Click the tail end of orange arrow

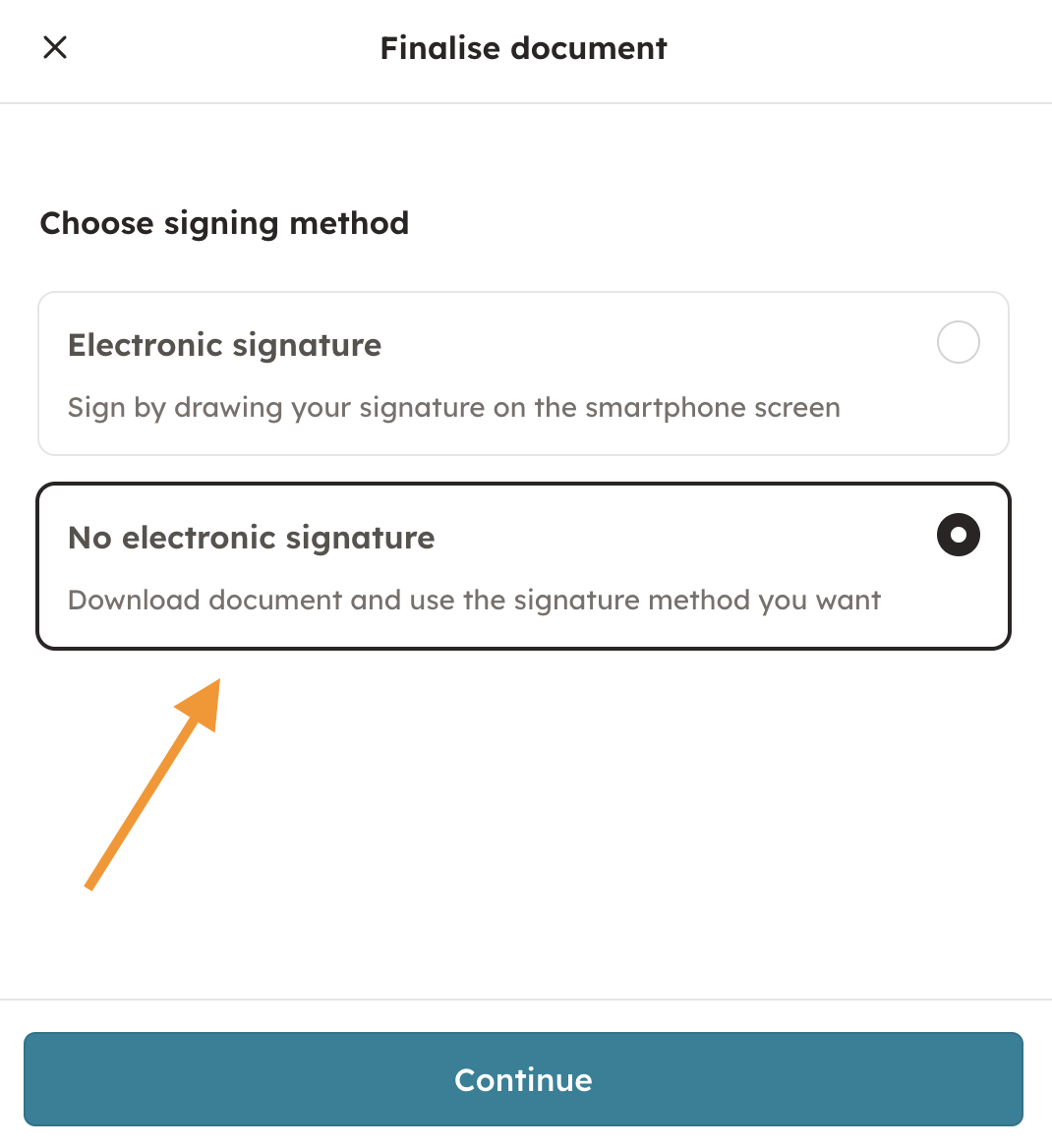coord(90,886)
